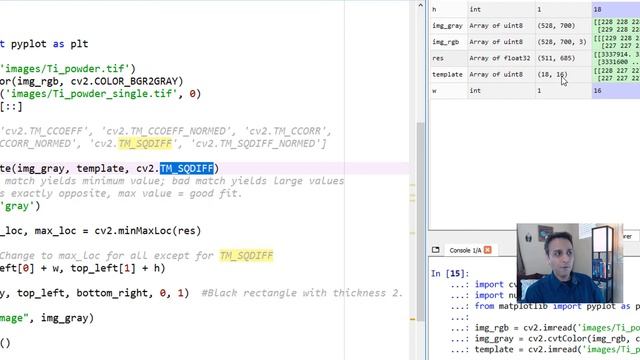Click the 'pyplot as plt' import line
The width and height of the screenshot is (640, 360).
pyautogui.click(x=49, y=44)
